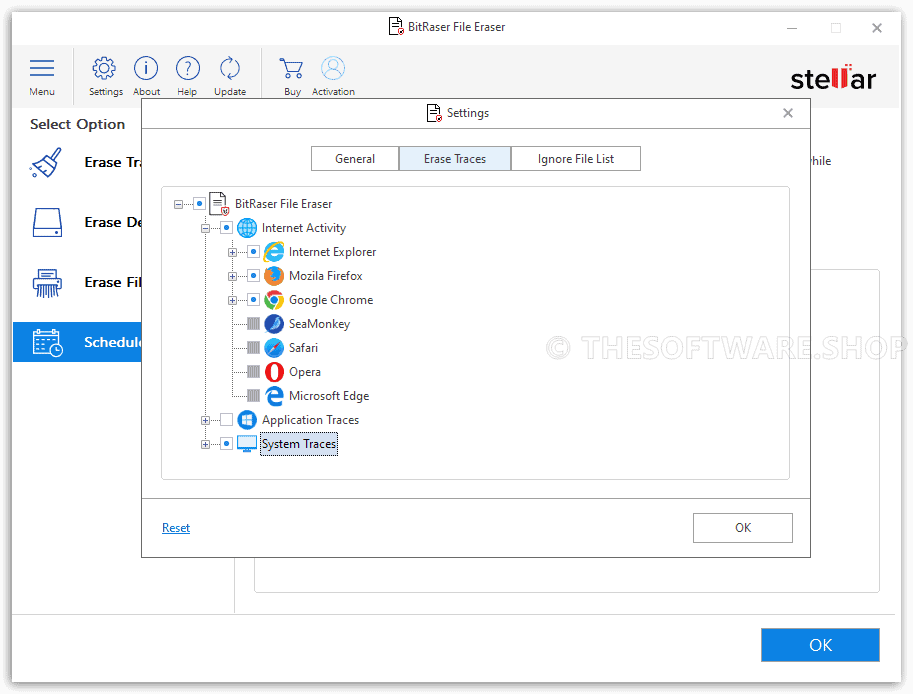Open the hamburger Menu icon
913x694 pixels.
pyautogui.click(x=42, y=69)
